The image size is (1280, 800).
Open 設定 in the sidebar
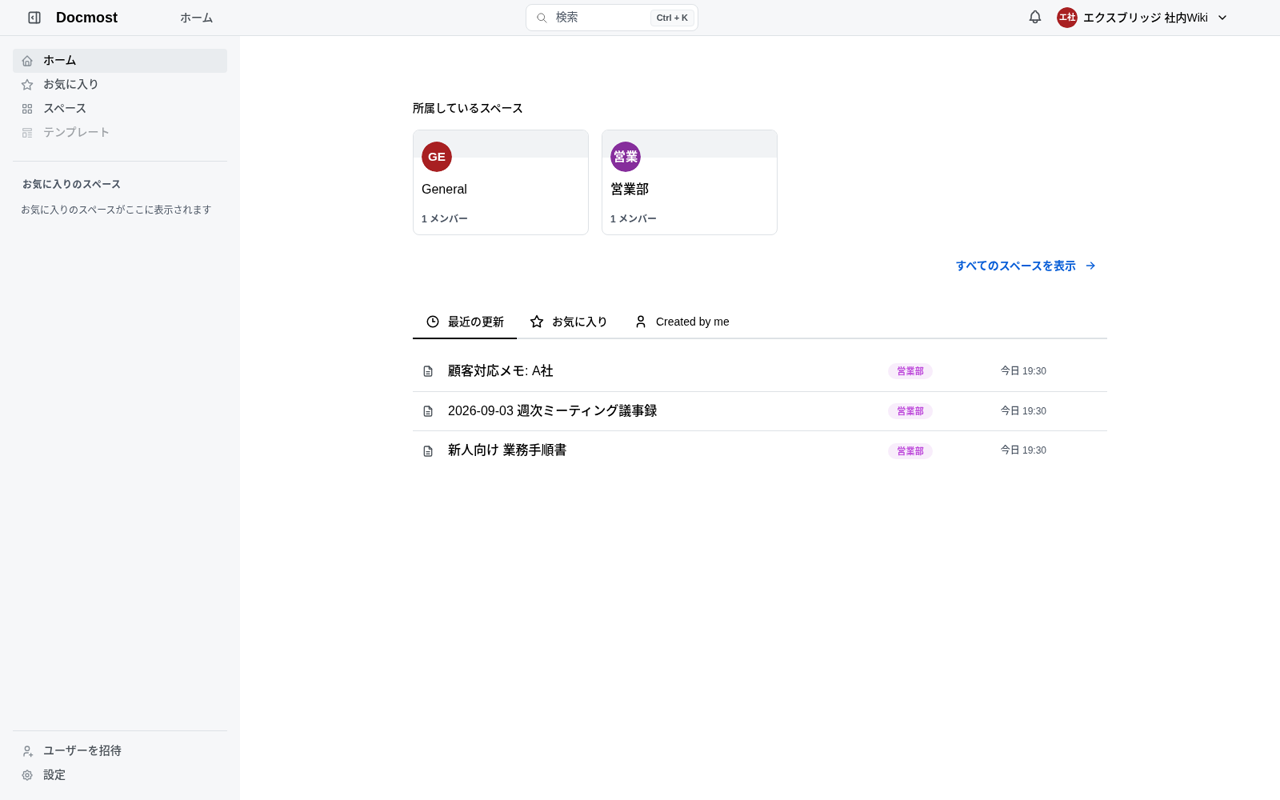(x=120, y=775)
